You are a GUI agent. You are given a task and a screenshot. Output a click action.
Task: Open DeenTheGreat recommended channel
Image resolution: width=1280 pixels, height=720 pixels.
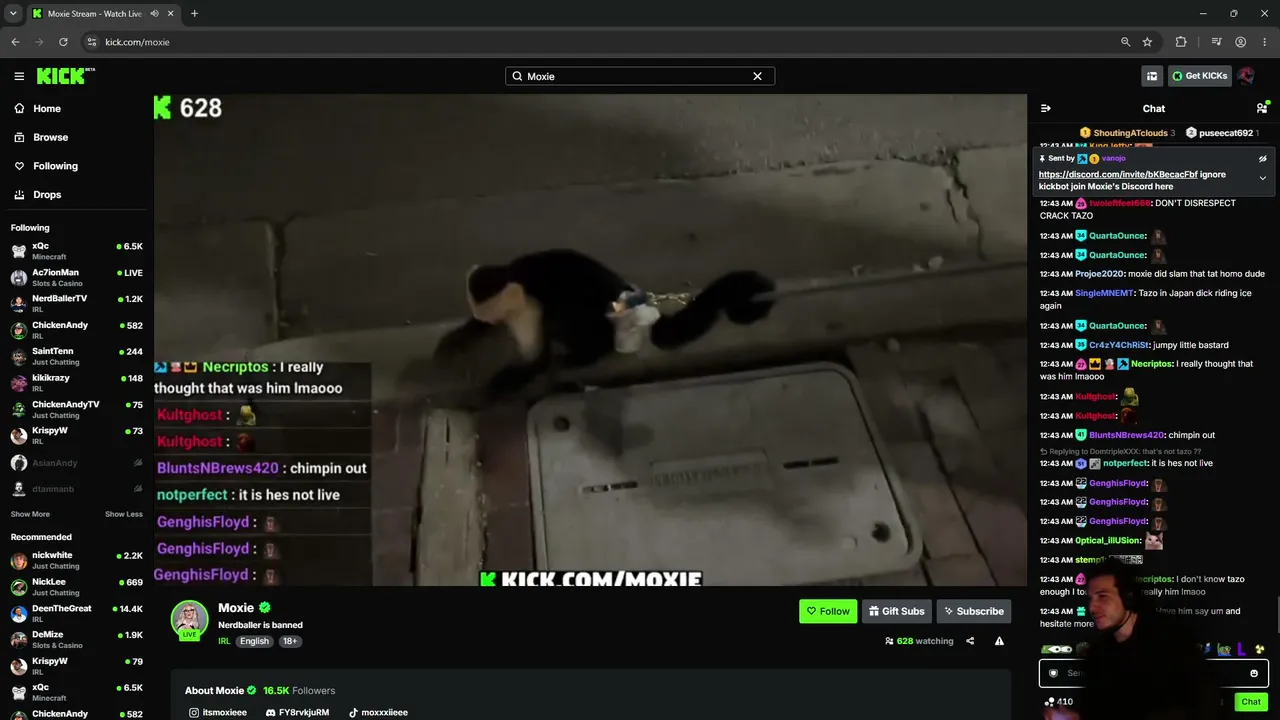point(78,613)
